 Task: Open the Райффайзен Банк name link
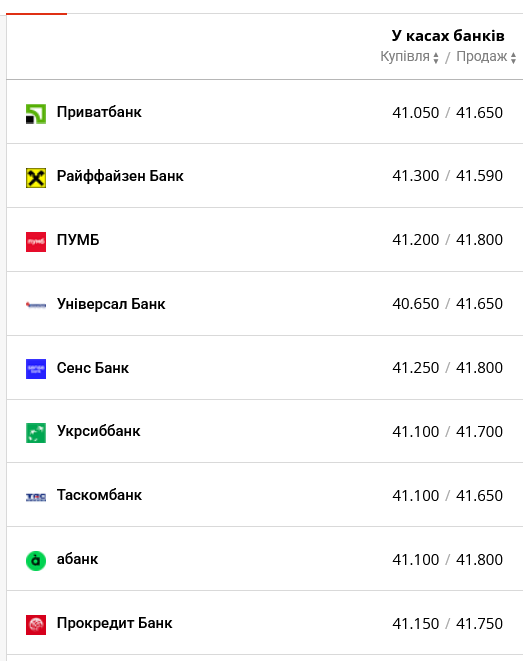120,176
